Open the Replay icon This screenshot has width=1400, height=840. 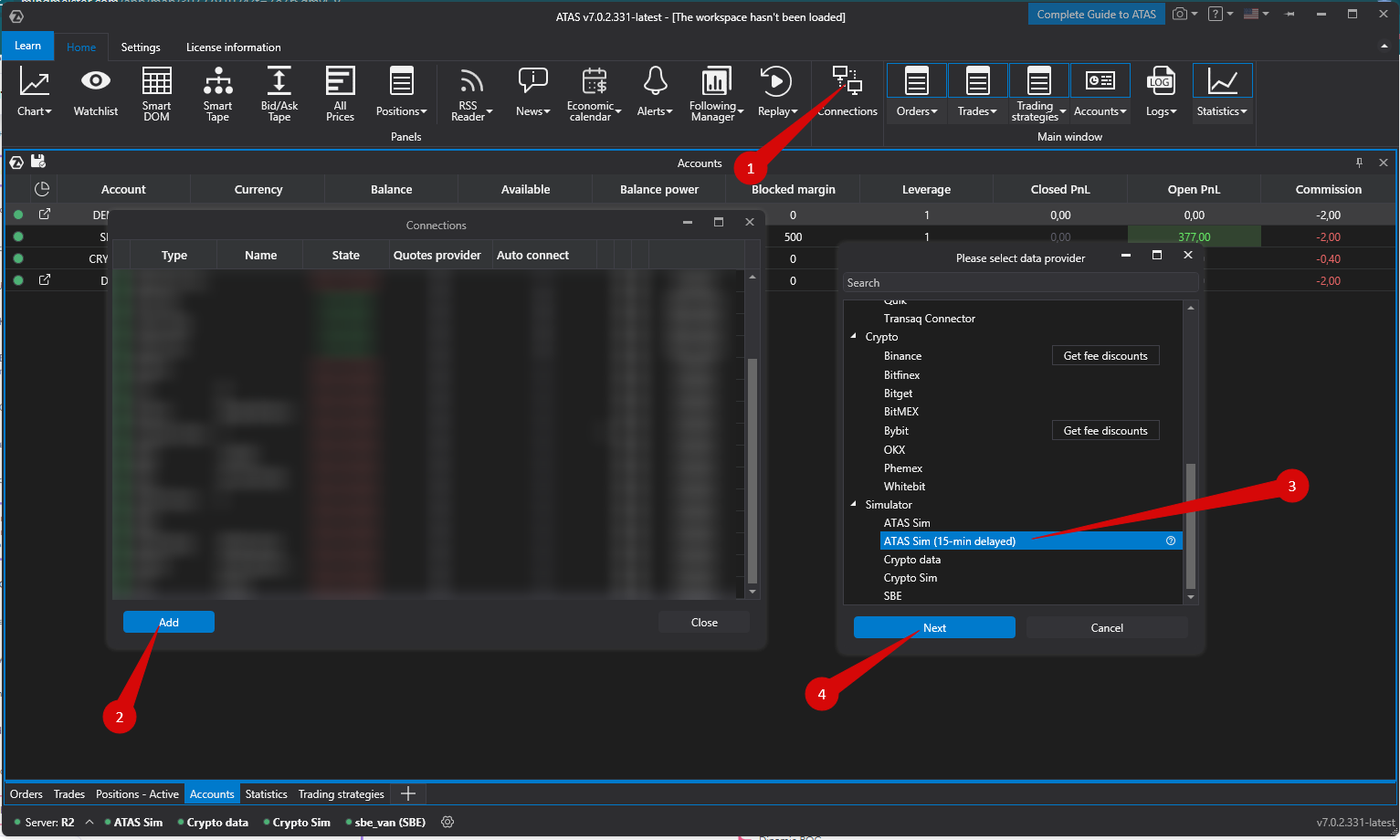click(x=777, y=81)
